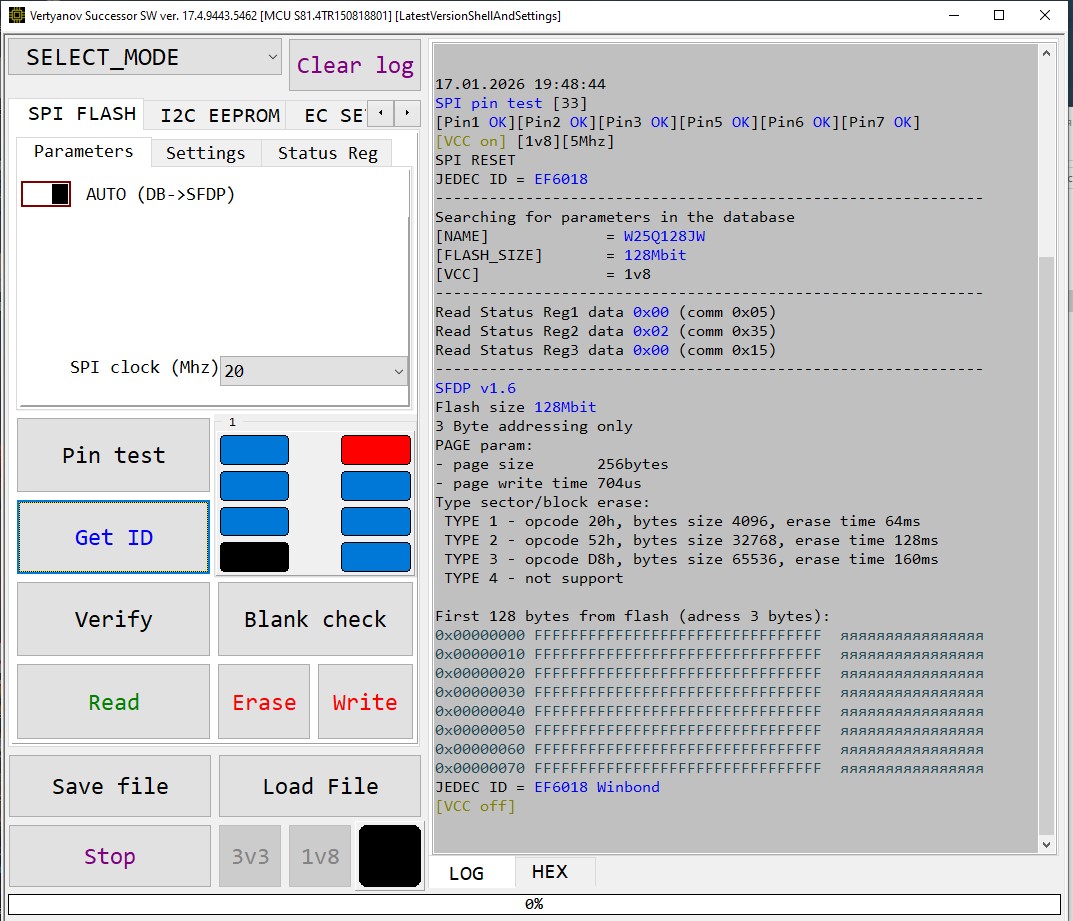Toggle the AUTO (DB->SFDP) switch
Viewport: 1073px width, 921px height.
click(x=46, y=194)
